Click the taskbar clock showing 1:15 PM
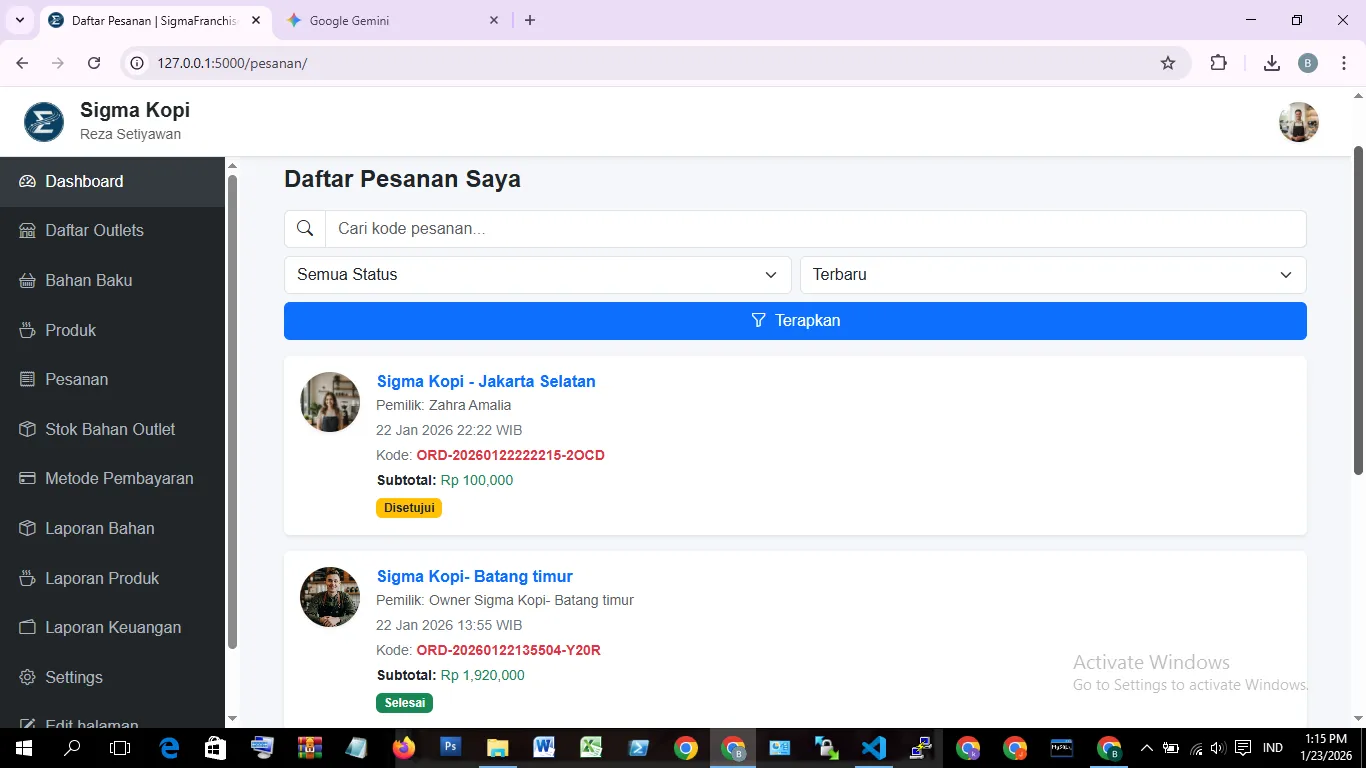 pyautogui.click(x=1325, y=747)
